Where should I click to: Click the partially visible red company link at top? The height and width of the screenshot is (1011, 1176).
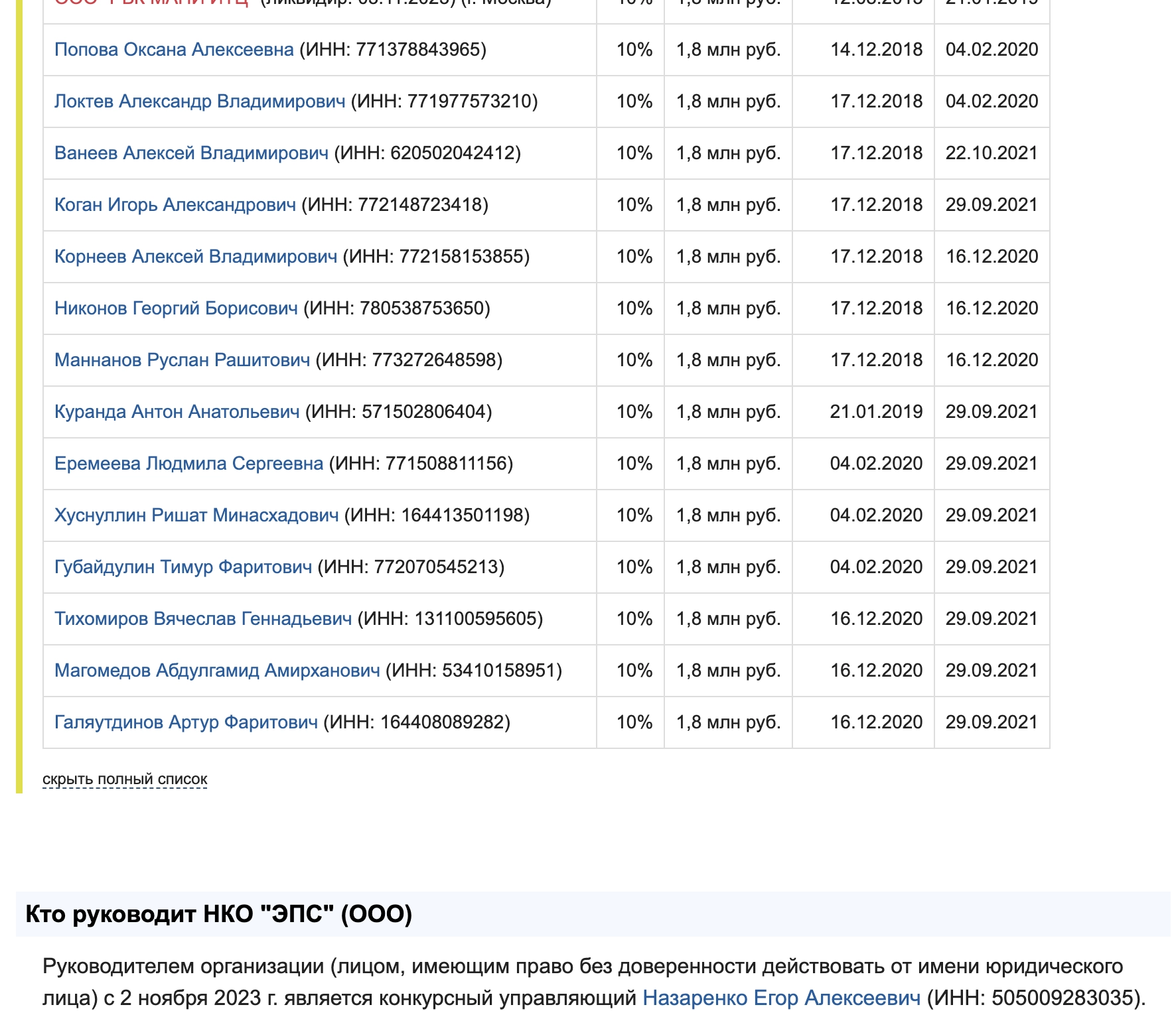(x=151, y=3)
